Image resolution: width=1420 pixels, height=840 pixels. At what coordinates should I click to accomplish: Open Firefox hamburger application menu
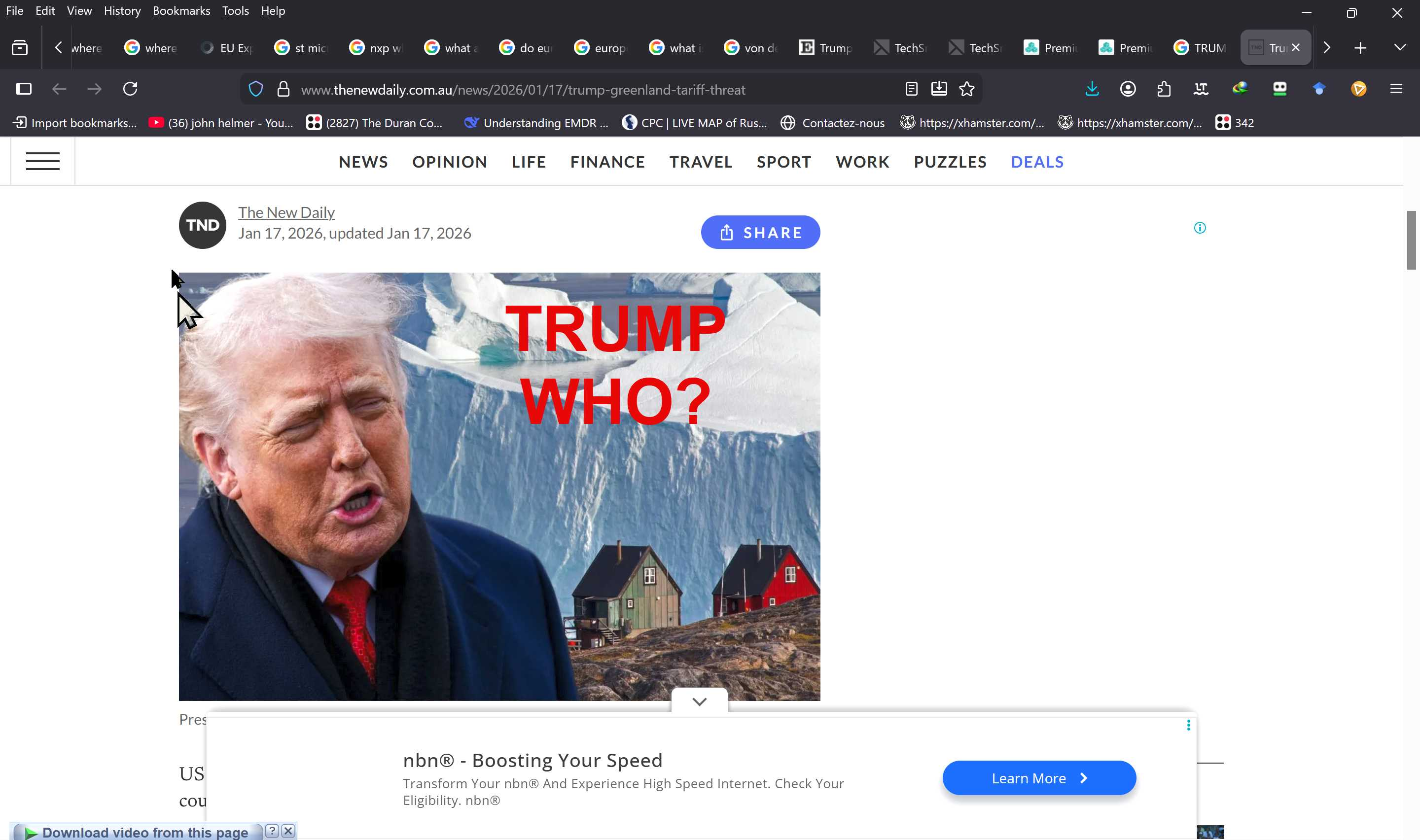[x=1396, y=89]
